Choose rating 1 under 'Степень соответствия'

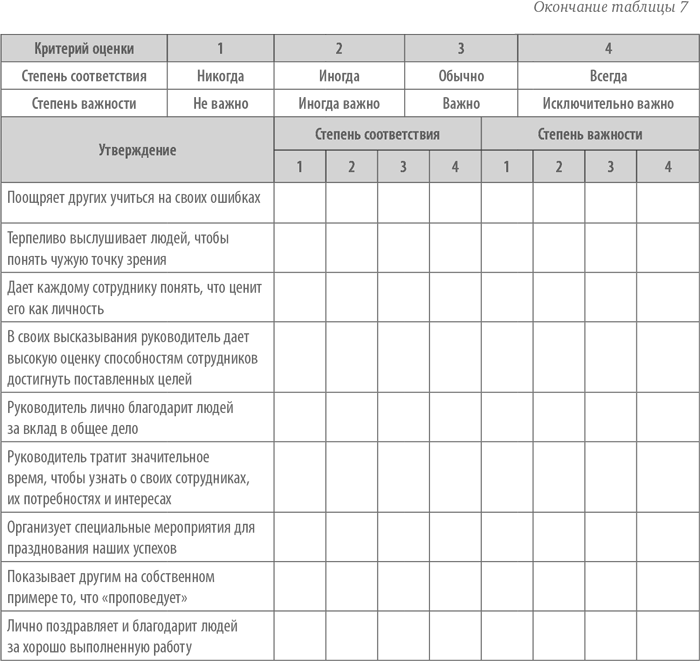point(300,167)
